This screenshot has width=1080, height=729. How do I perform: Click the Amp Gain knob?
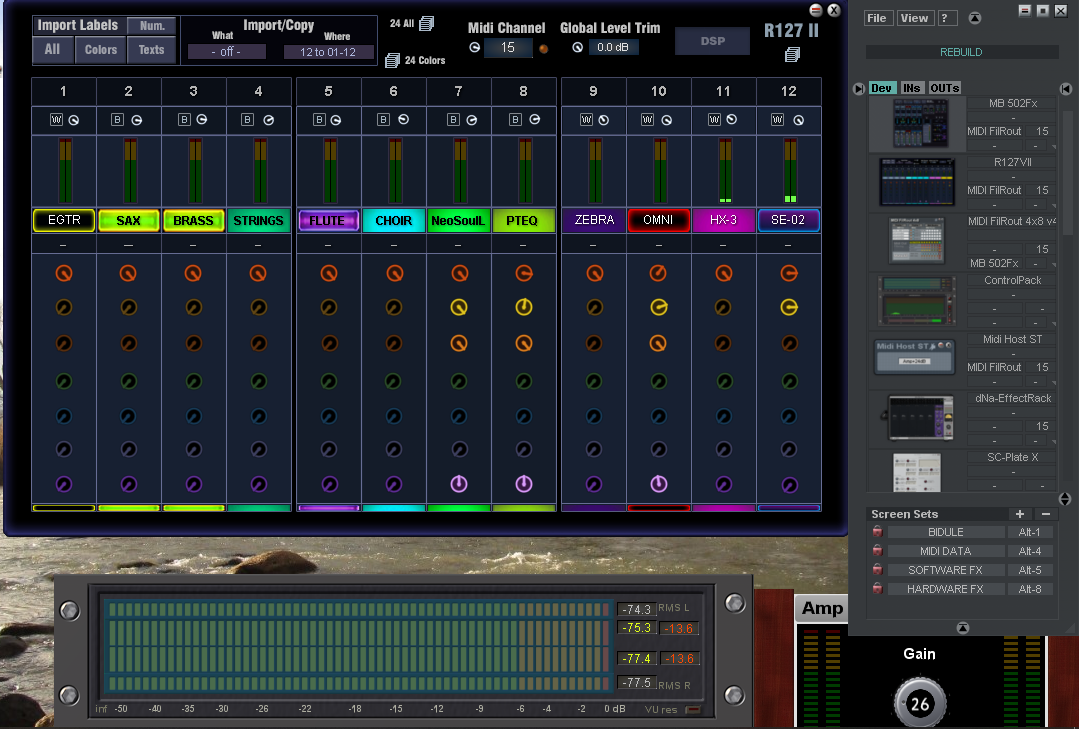(x=919, y=703)
